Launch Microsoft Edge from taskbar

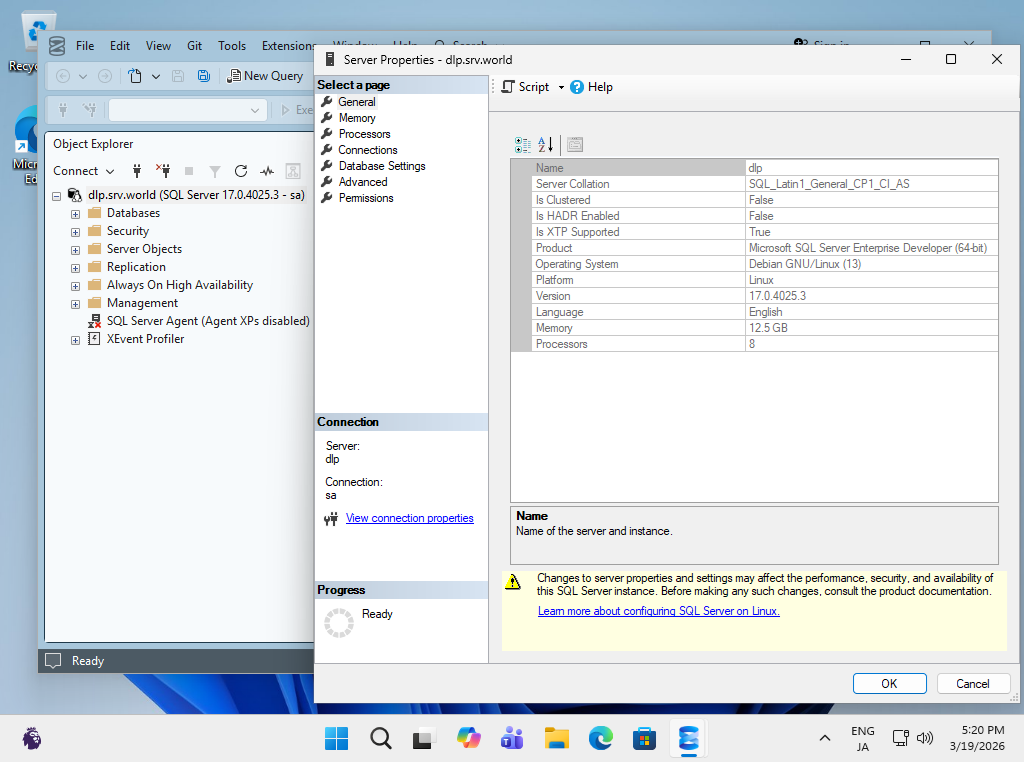(x=600, y=738)
